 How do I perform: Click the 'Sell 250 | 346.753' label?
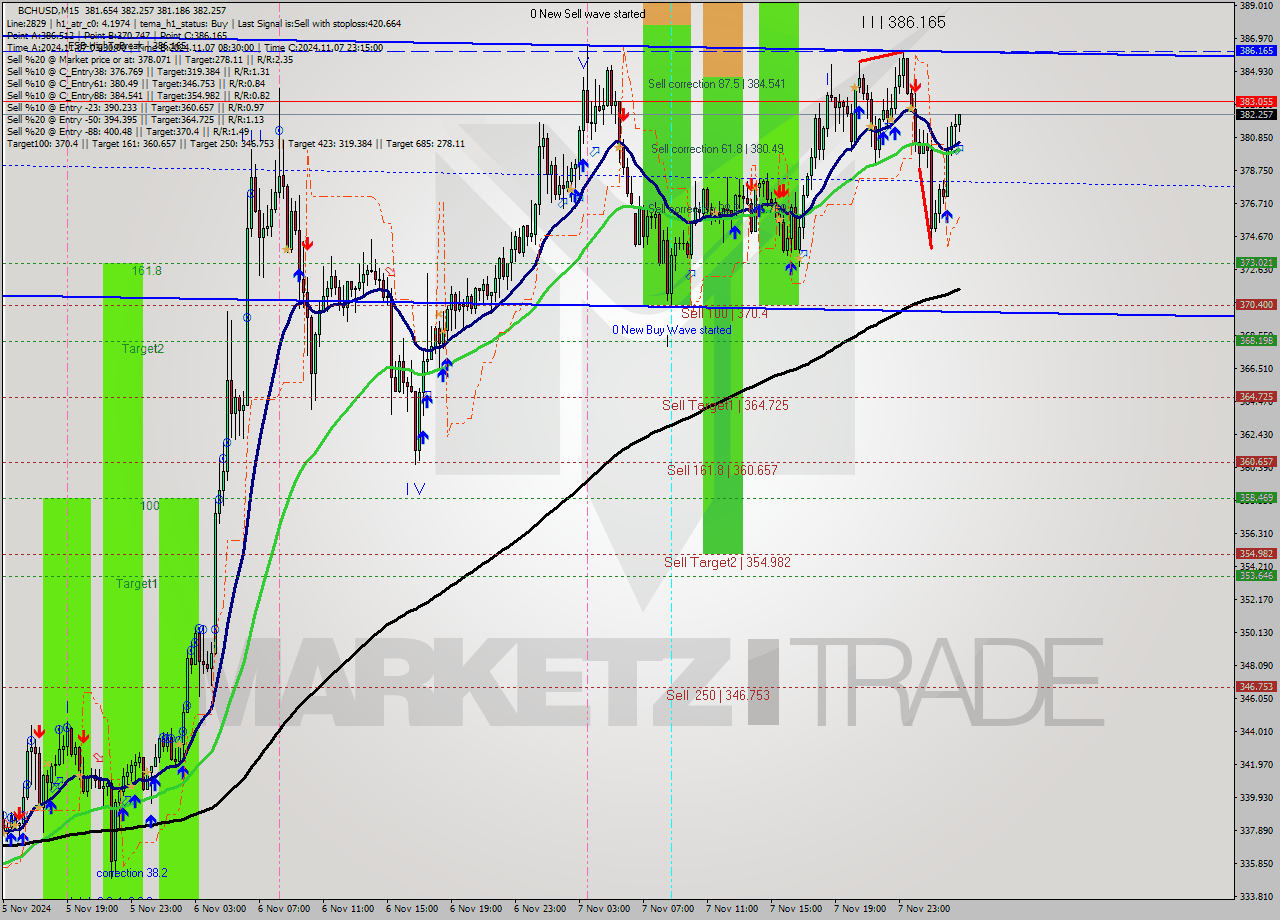point(718,694)
